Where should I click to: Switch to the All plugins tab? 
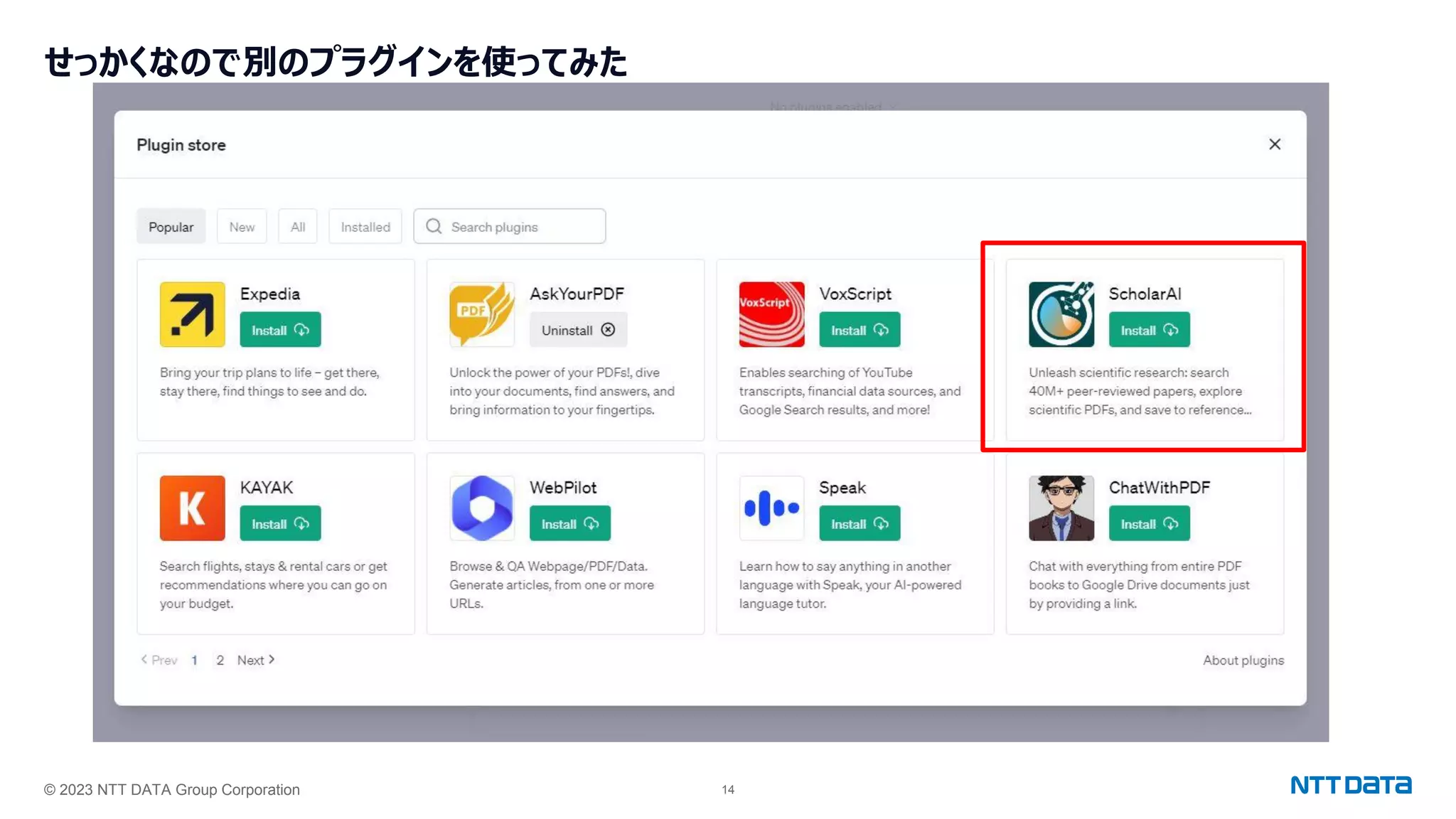(x=298, y=227)
